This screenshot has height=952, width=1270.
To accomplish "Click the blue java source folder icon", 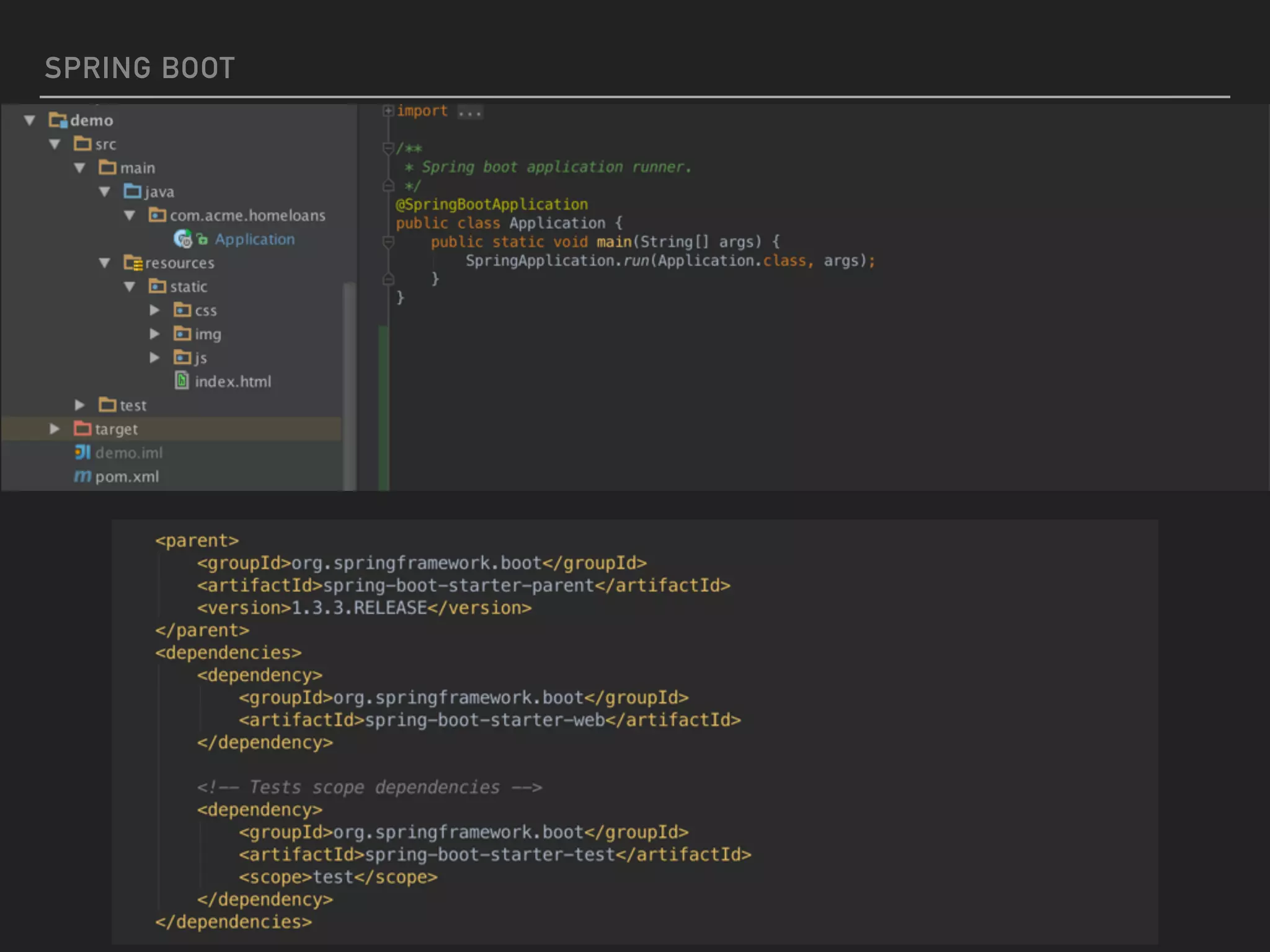I will [132, 191].
